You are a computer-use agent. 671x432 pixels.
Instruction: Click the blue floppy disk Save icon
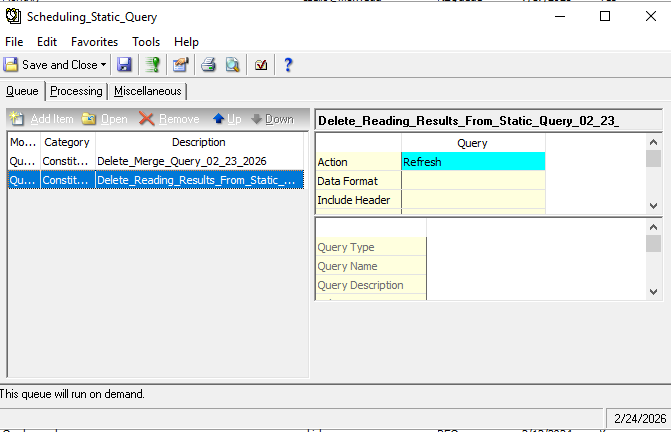tap(124, 65)
